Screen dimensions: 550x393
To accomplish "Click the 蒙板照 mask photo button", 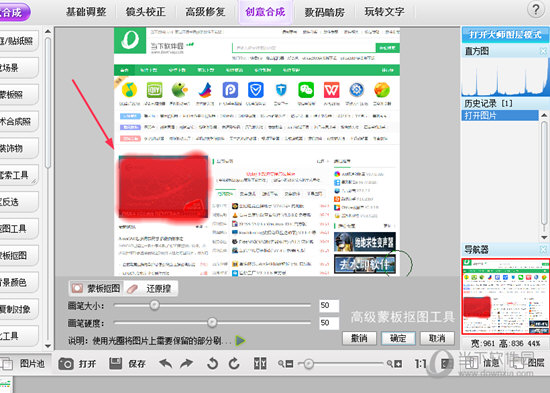I will pyautogui.click(x=18, y=94).
